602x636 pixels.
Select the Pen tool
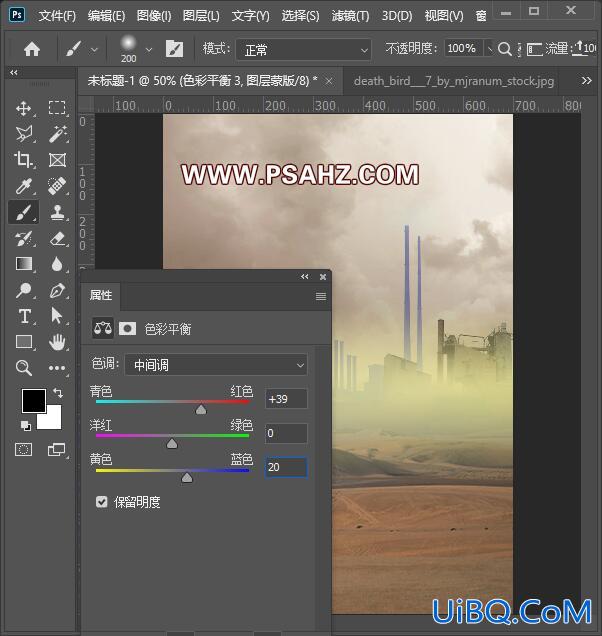click(57, 290)
